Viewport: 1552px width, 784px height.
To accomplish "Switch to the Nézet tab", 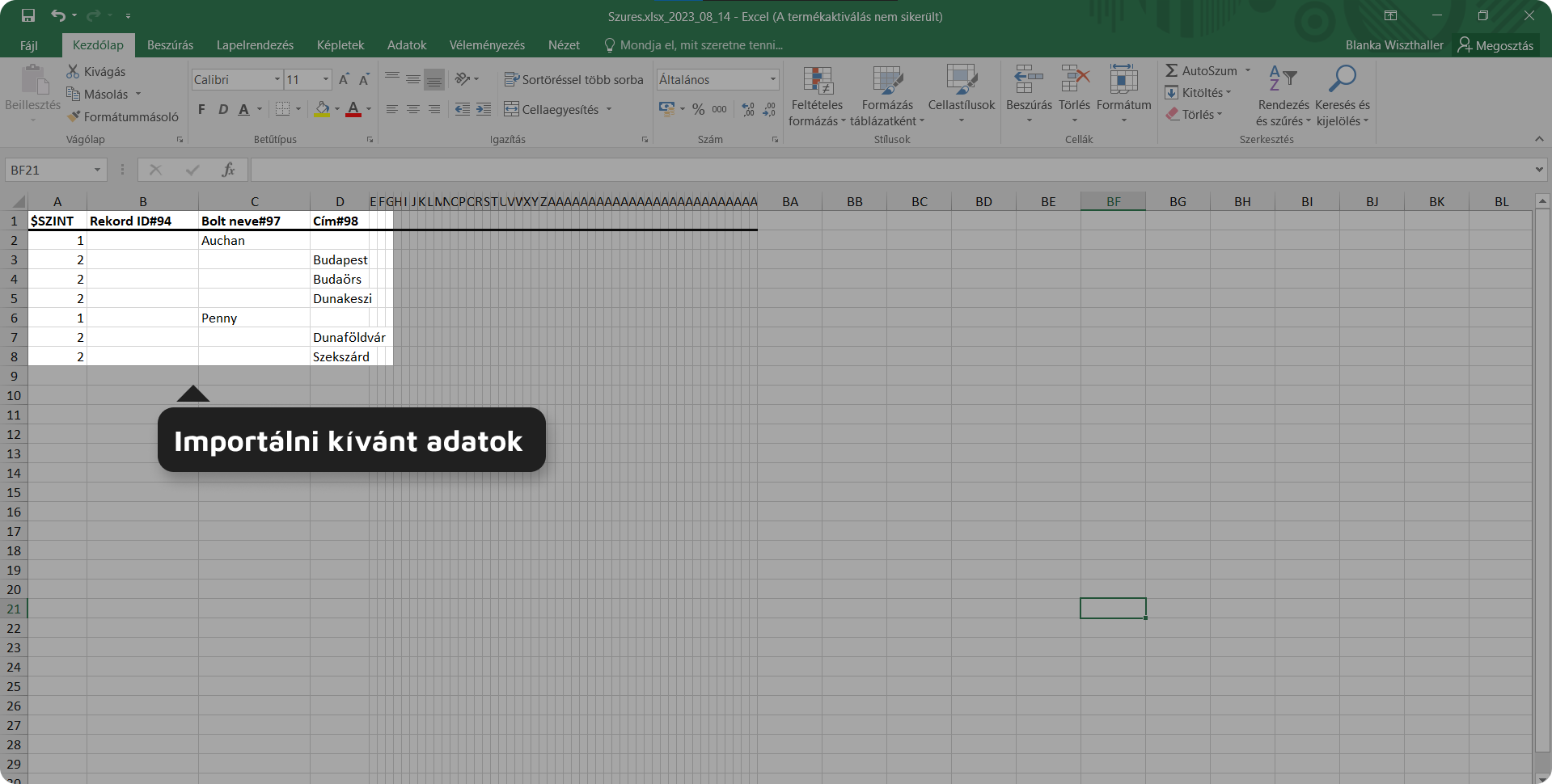I will tap(564, 45).
